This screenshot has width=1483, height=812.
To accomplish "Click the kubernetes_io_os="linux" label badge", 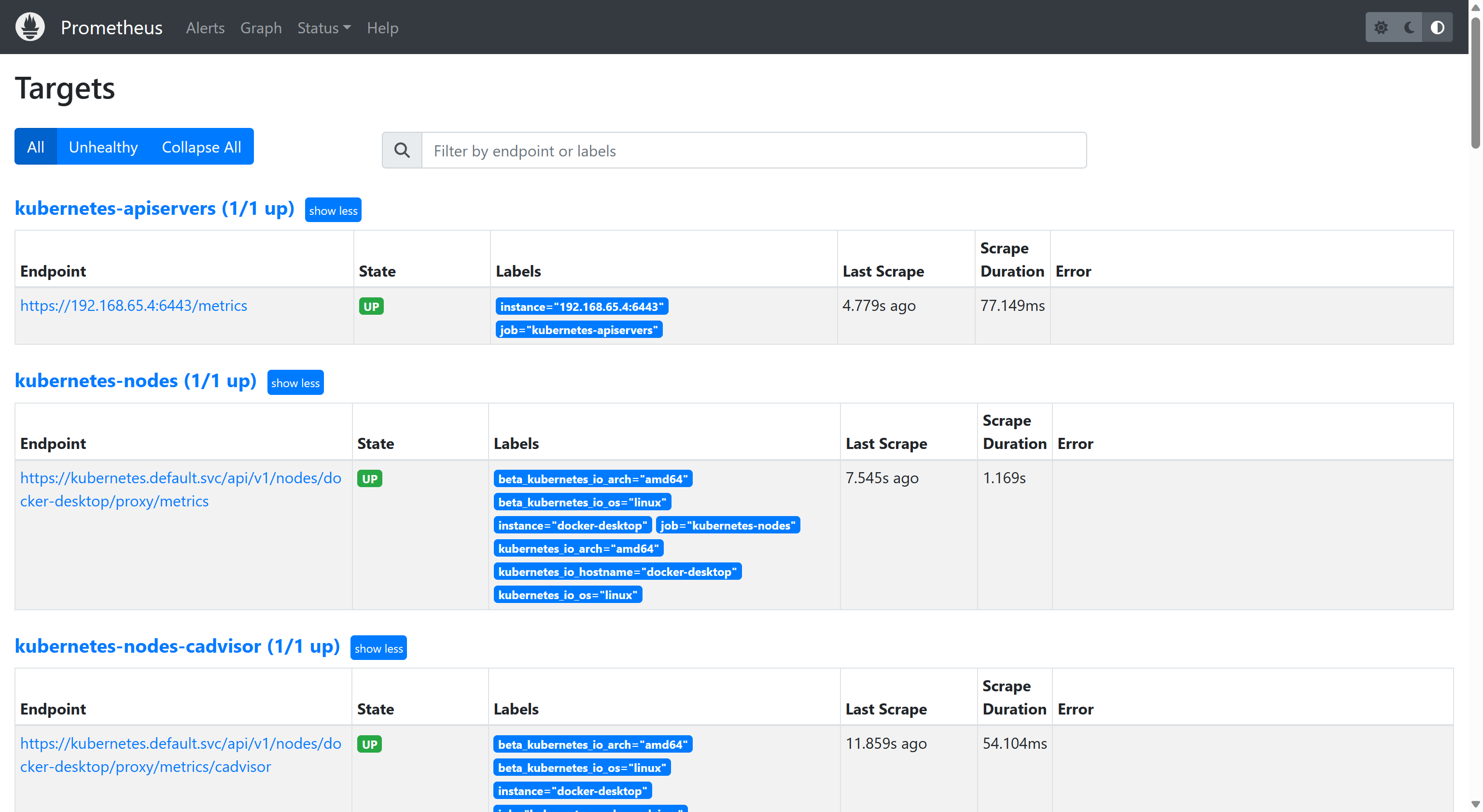I will pyautogui.click(x=568, y=594).
